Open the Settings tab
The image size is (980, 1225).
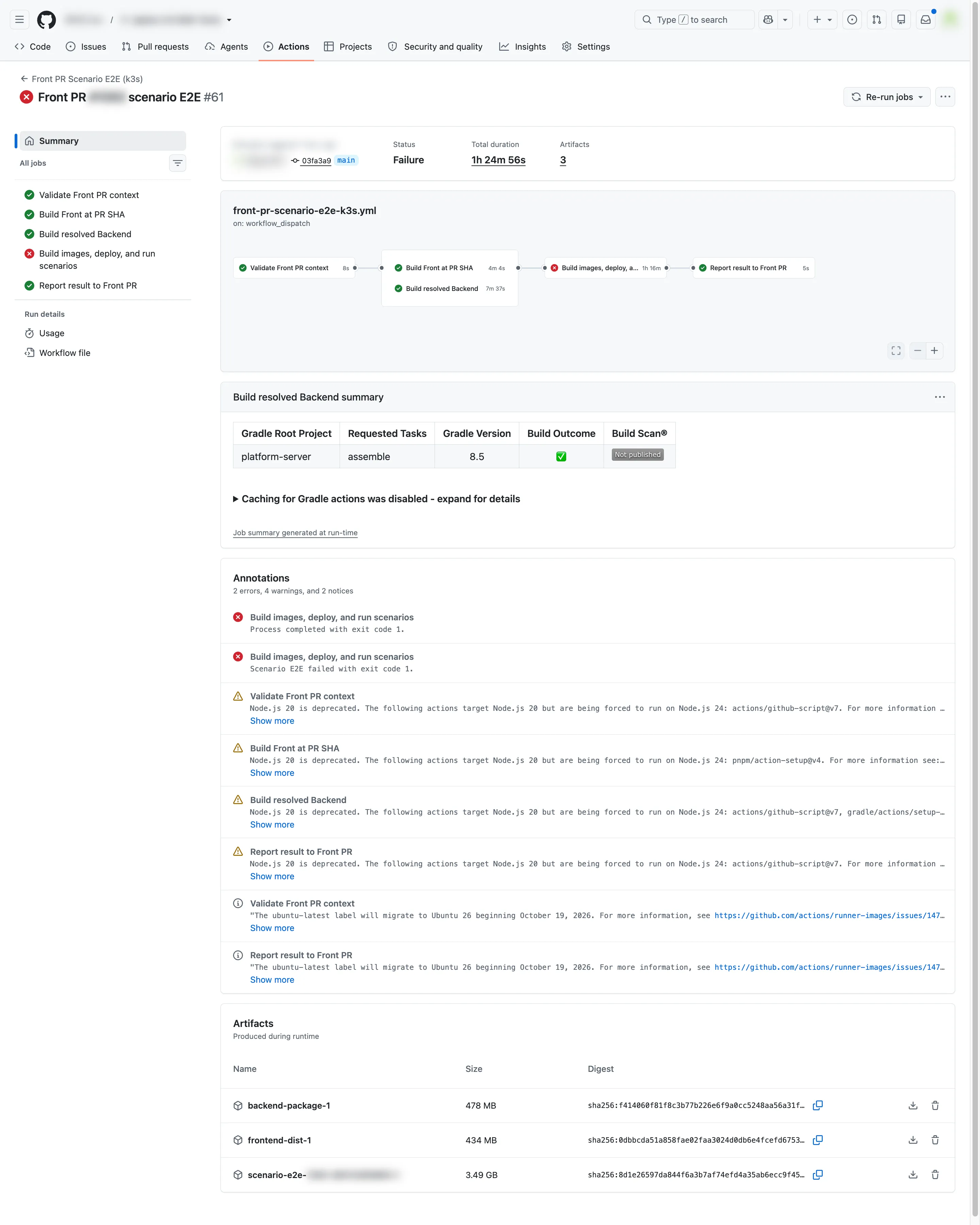[x=586, y=47]
